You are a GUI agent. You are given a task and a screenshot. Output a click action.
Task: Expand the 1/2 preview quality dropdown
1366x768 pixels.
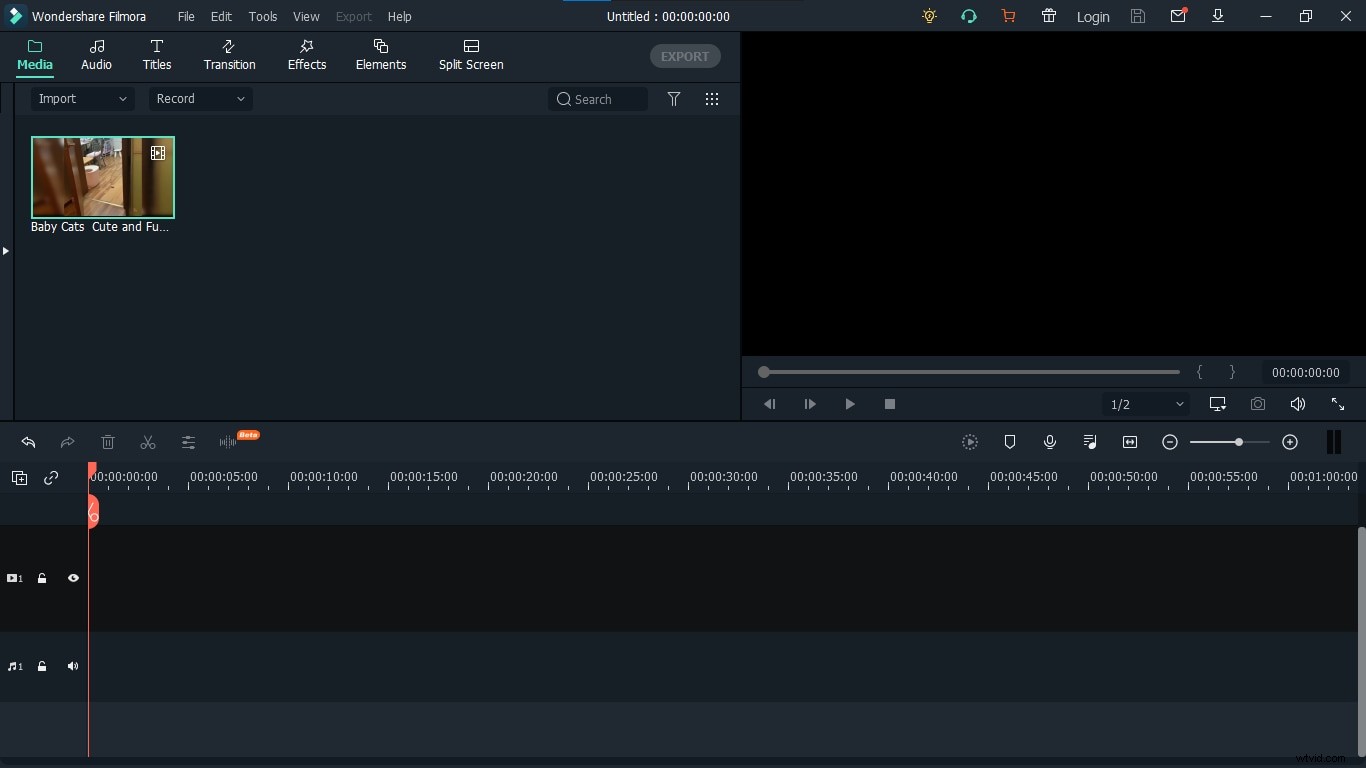[x=1145, y=404]
